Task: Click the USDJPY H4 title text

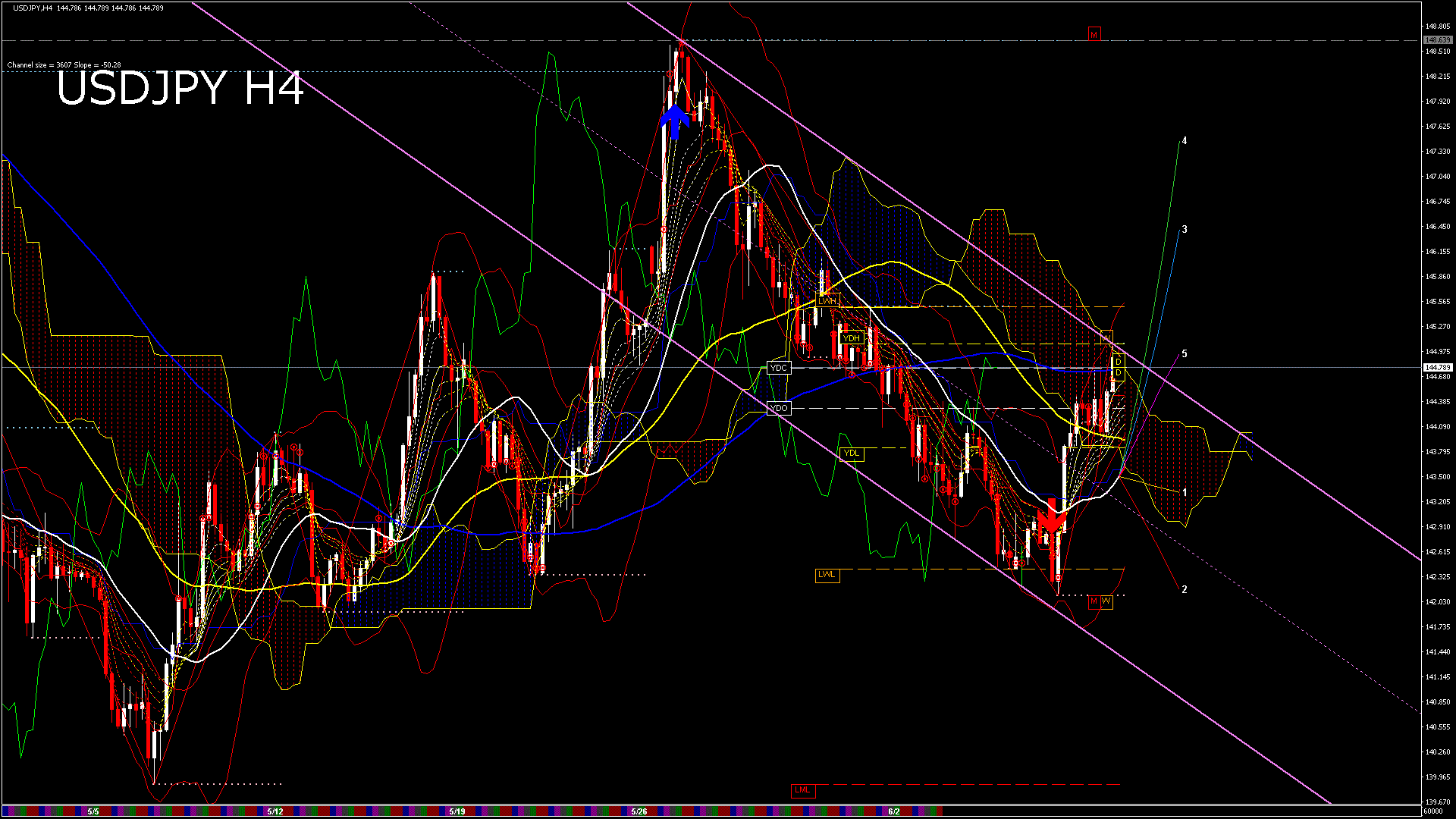Action: click(180, 89)
